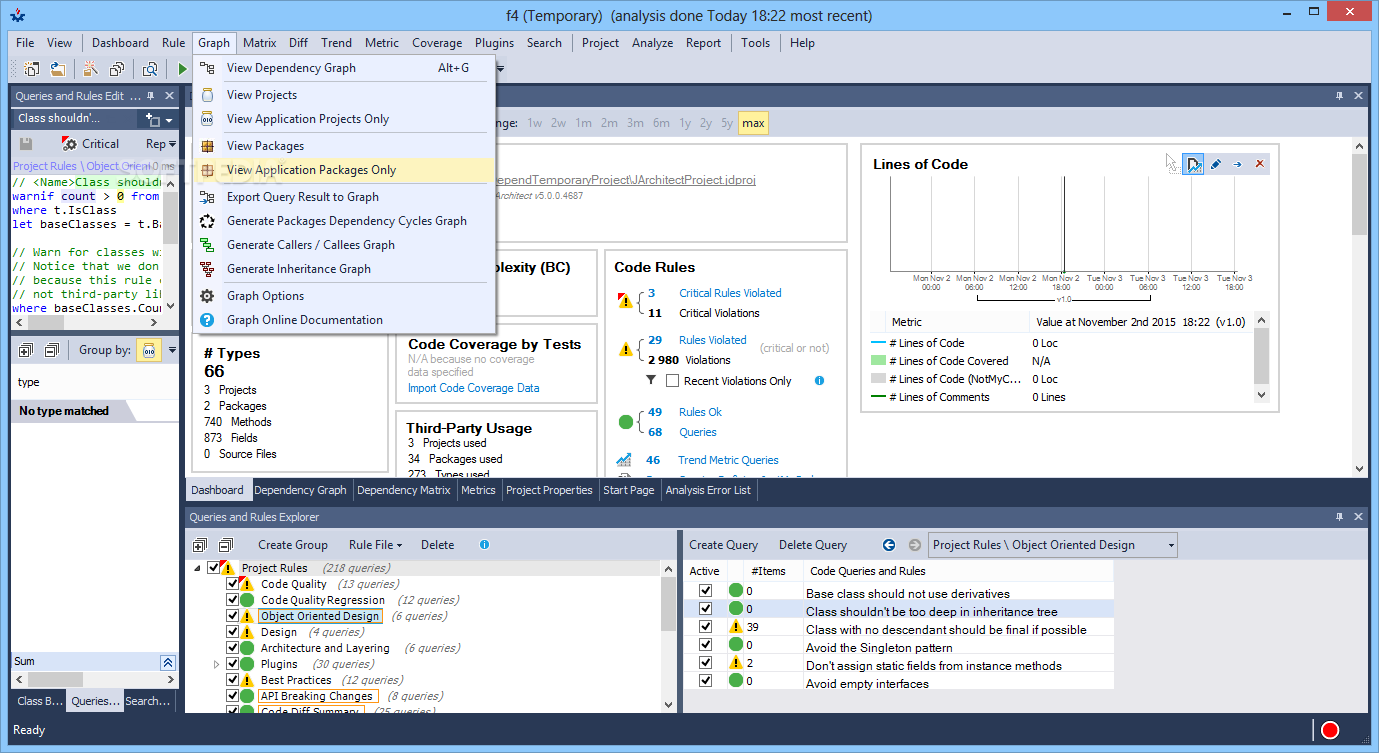
Task: Uncheck the Project Rules root checkbox
Action: point(214,568)
